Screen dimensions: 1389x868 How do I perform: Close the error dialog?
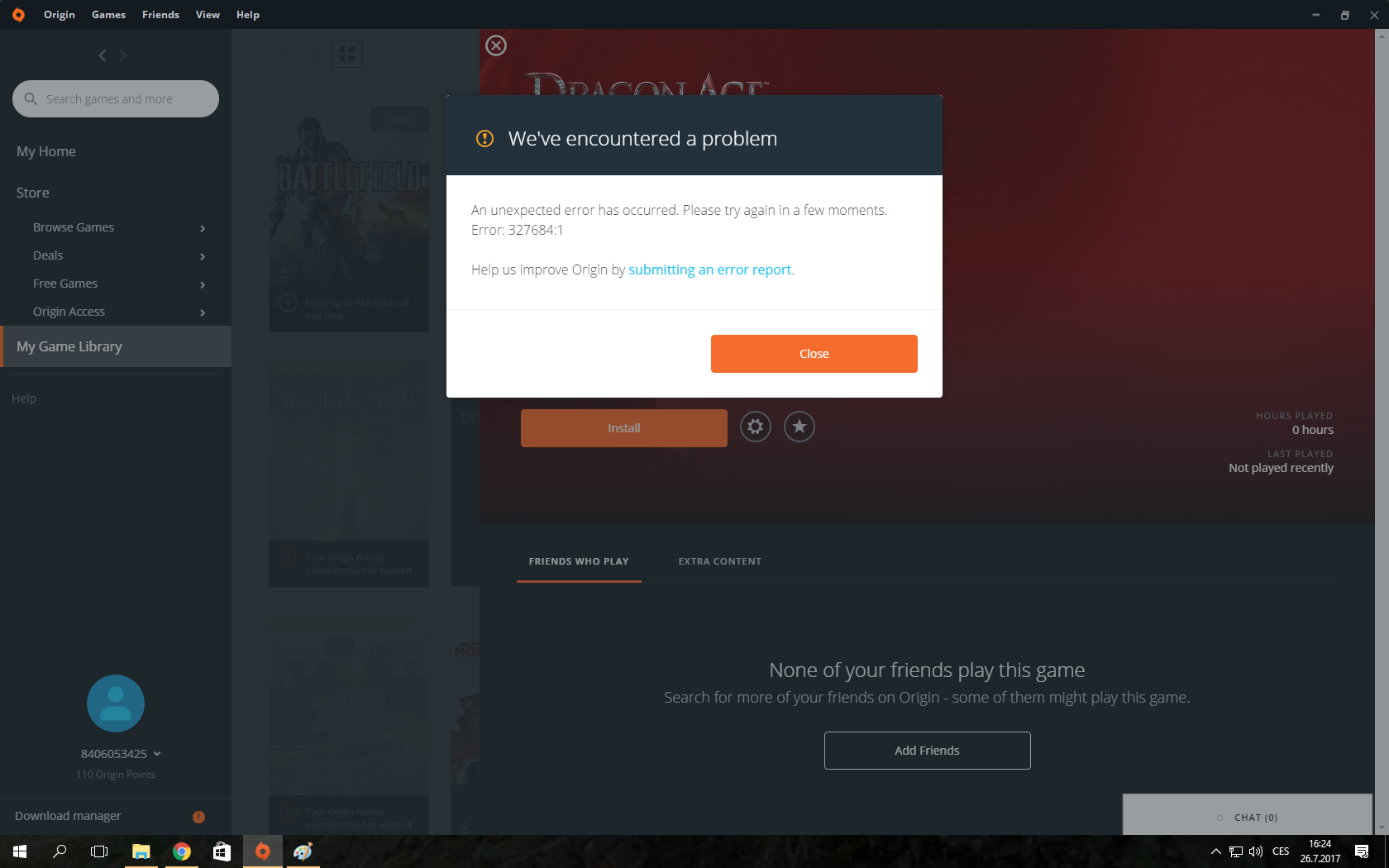814,354
